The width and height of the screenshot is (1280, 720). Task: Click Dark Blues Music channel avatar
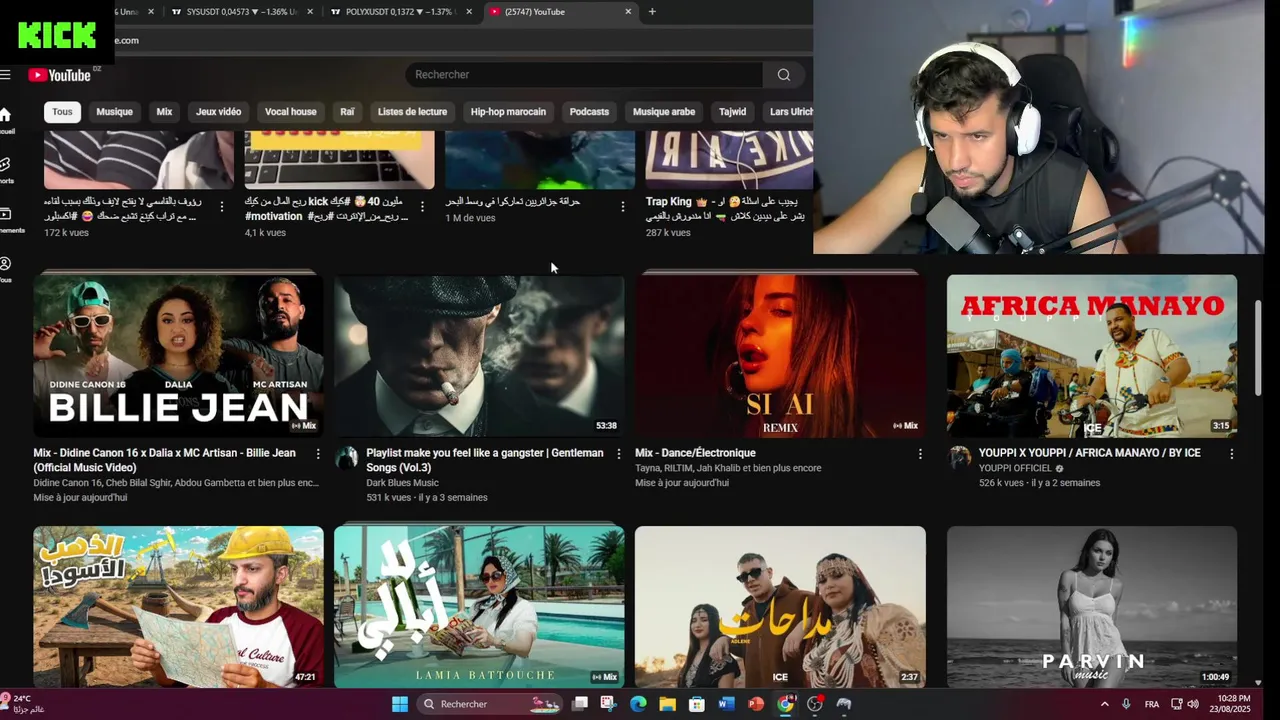click(x=346, y=458)
